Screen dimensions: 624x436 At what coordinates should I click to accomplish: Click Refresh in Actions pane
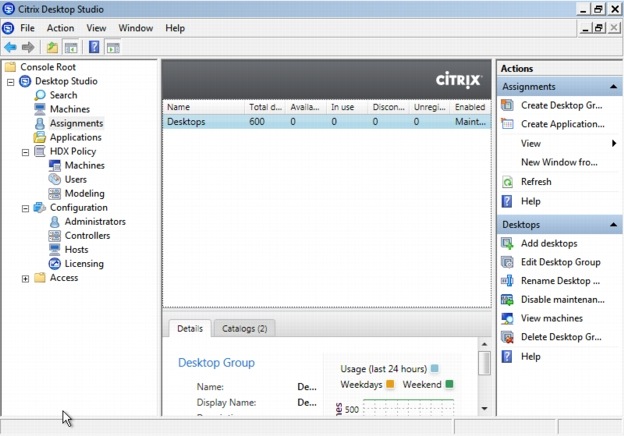click(x=536, y=182)
